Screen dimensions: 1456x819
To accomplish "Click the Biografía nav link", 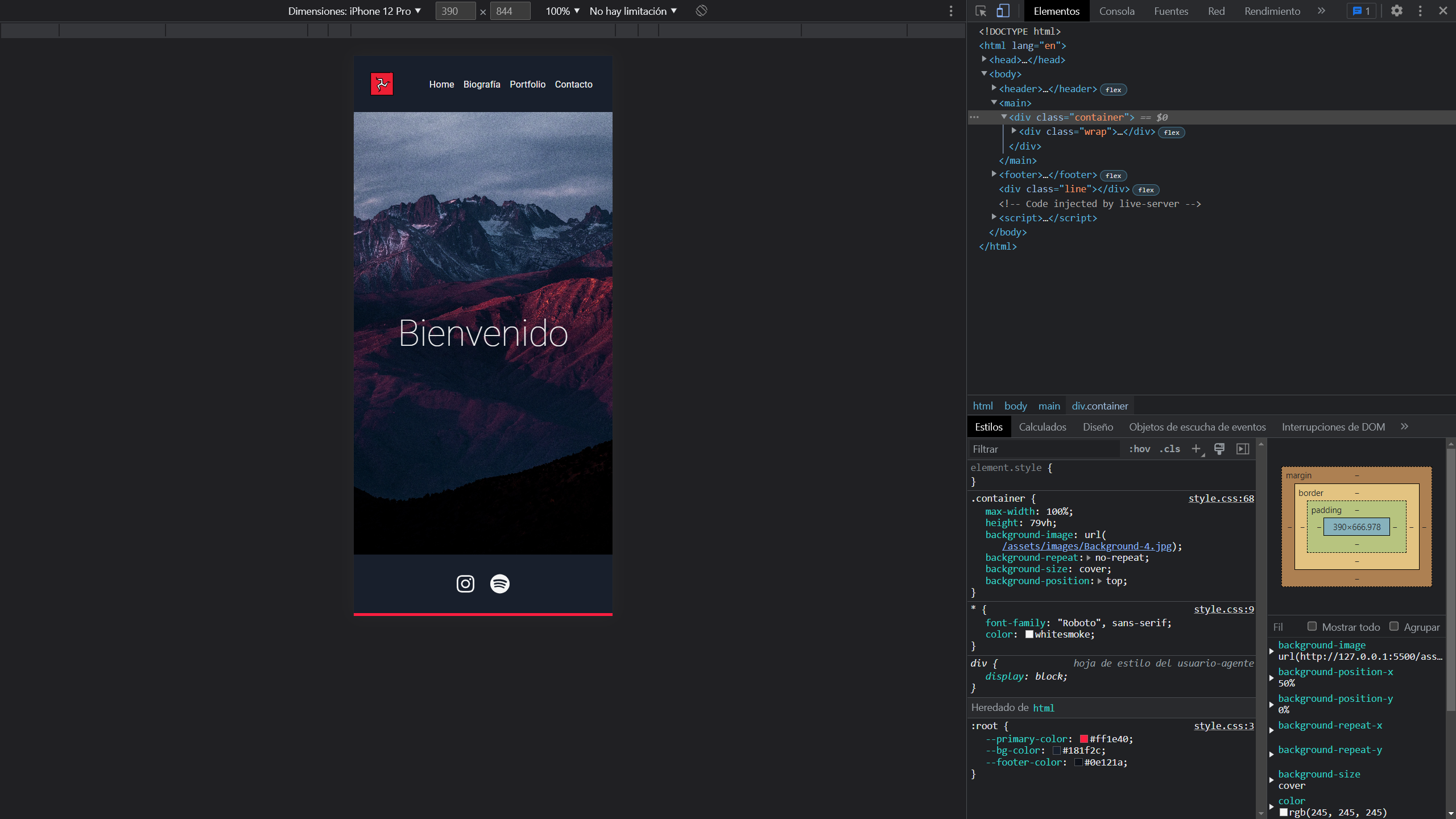I will pos(482,84).
